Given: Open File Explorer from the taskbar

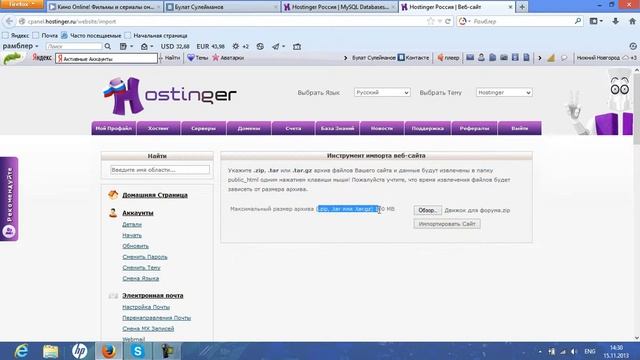Looking at the screenshot, I should [51, 351].
